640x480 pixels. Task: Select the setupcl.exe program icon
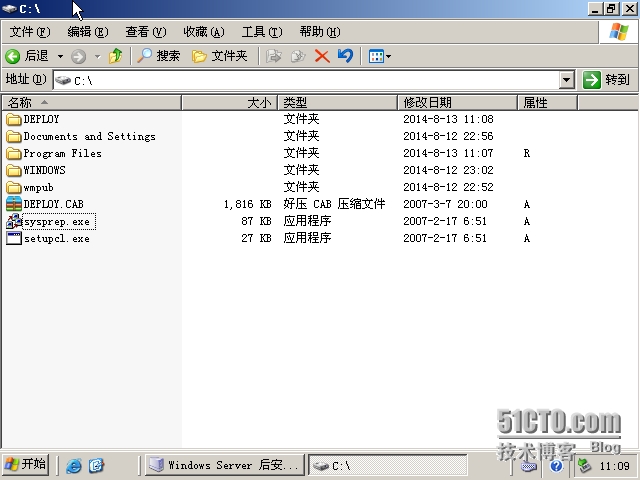coord(14,238)
